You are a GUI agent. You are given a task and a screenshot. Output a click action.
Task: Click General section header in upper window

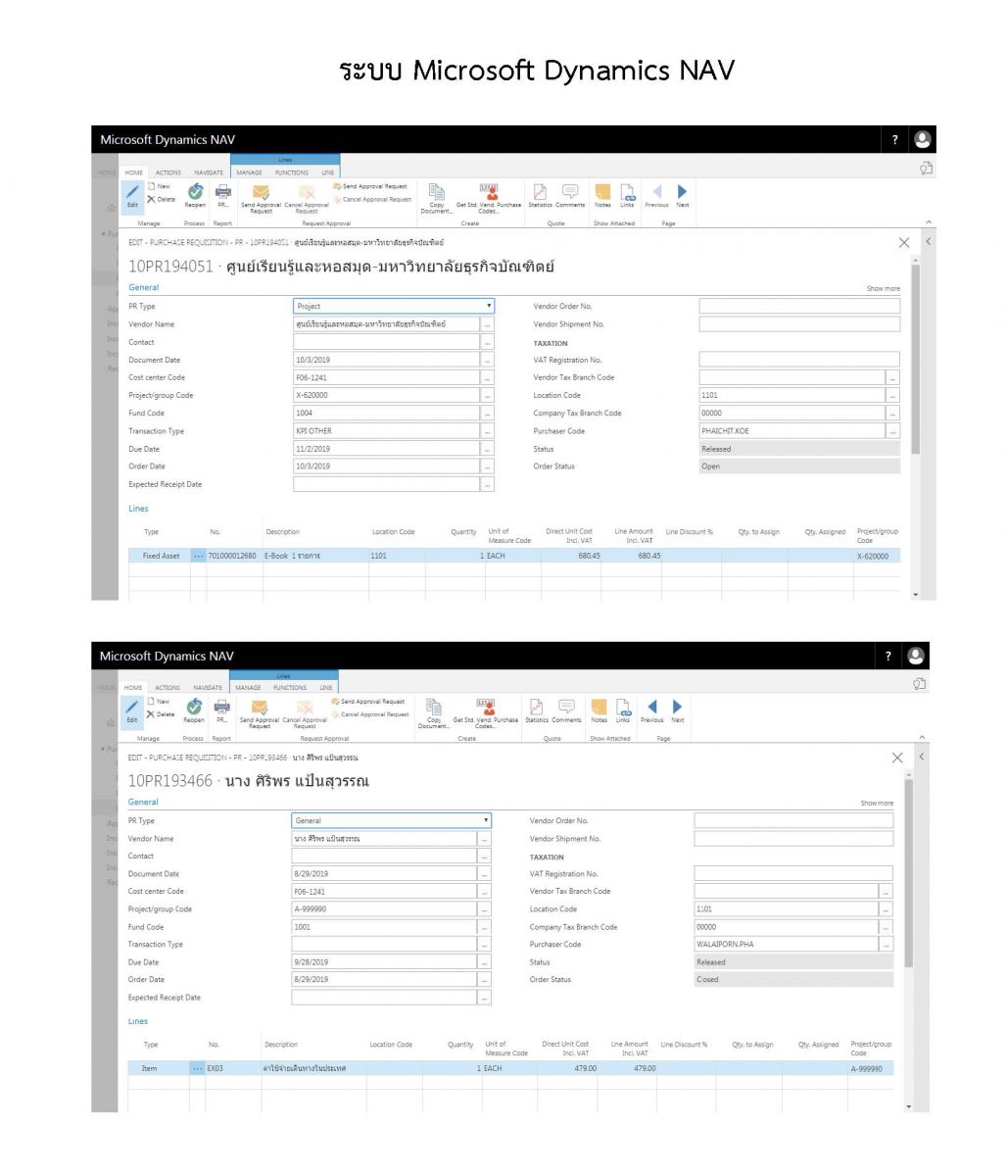point(143,288)
